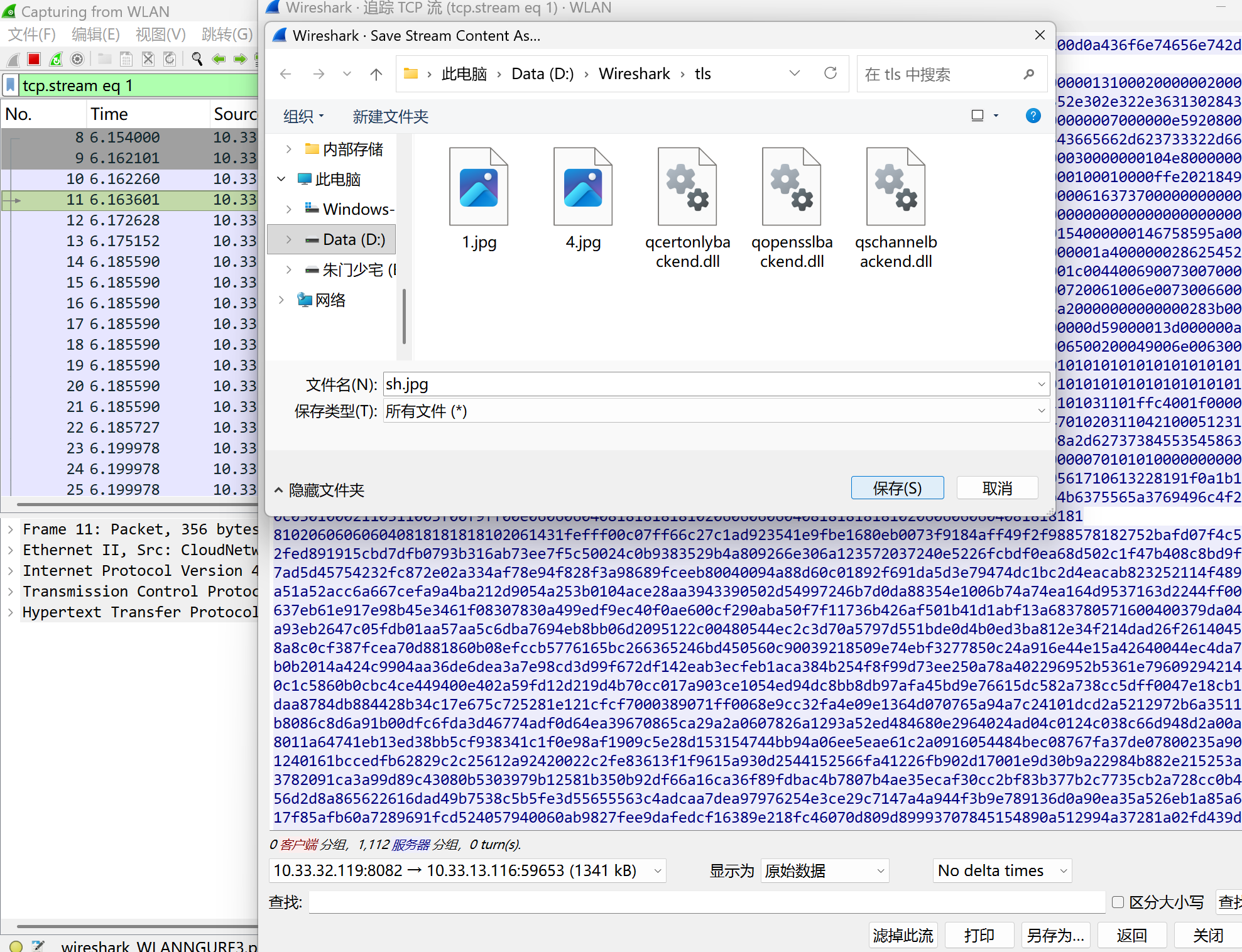Click 滤掉此流 at the bottom

tap(903, 935)
